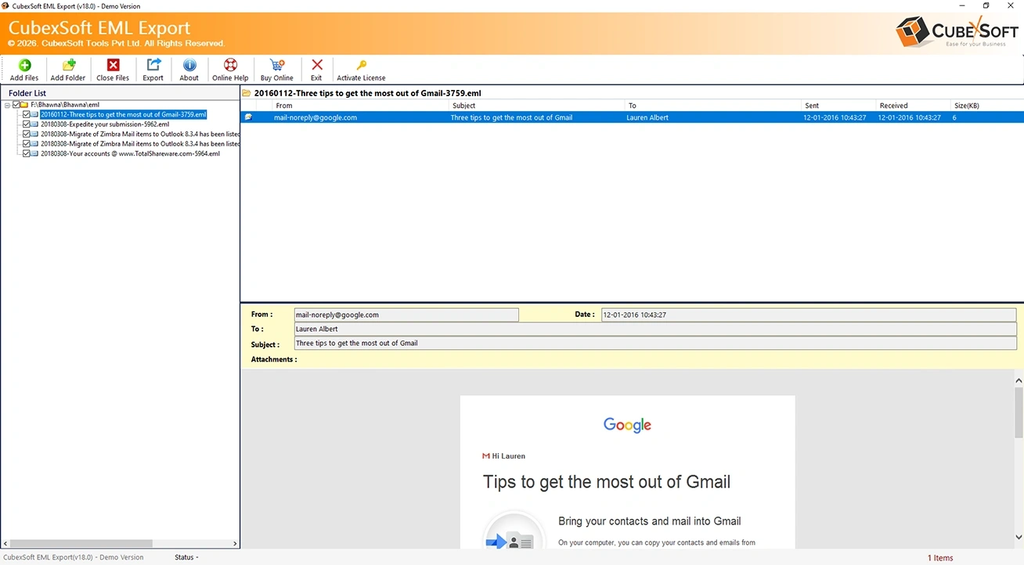This screenshot has width=1024, height=565.
Task: Click the CubexSoft logo in the header
Action: tap(957, 32)
